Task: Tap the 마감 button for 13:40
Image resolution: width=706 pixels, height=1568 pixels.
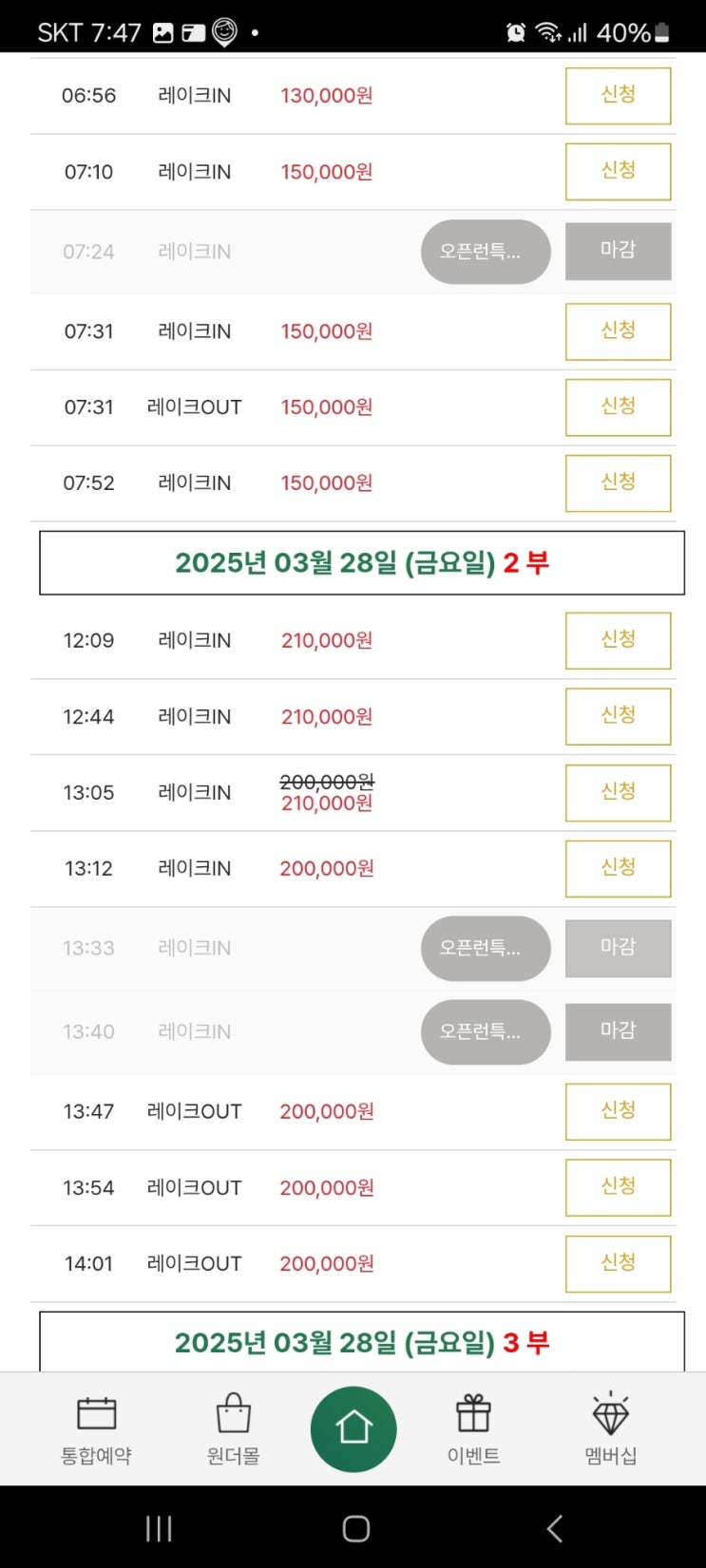Action: (x=618, y=1031)
